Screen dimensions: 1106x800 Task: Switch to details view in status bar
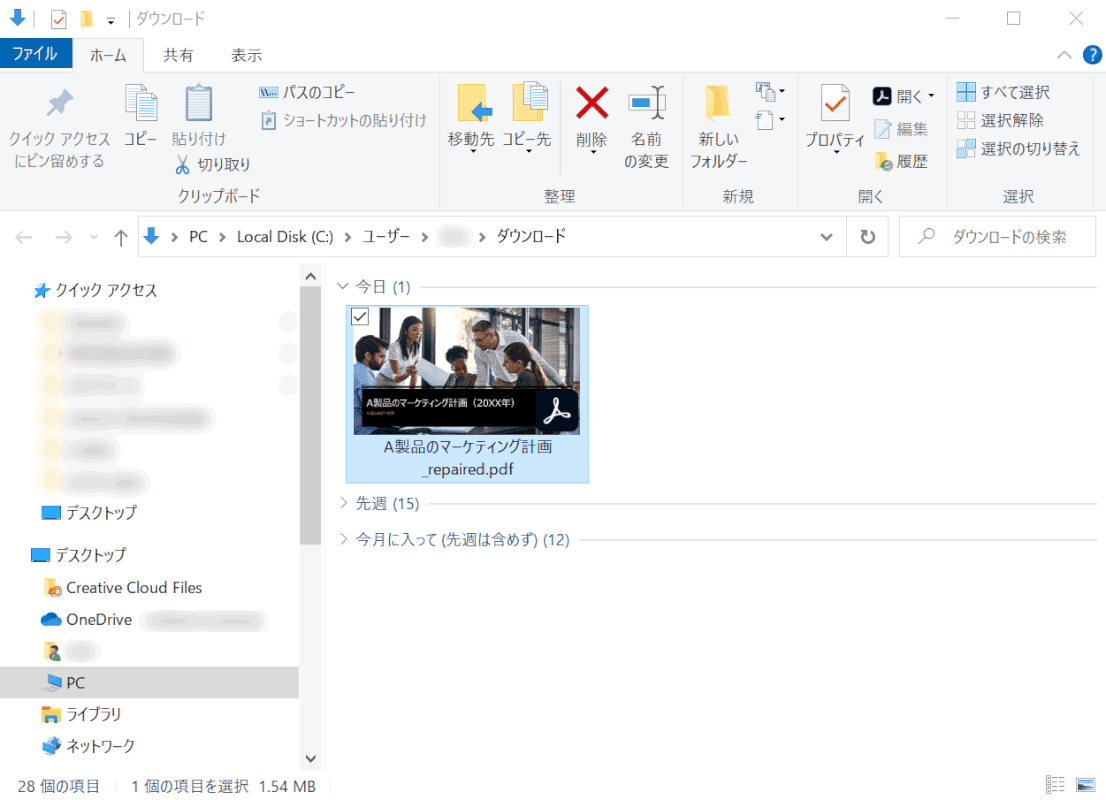1055,784
